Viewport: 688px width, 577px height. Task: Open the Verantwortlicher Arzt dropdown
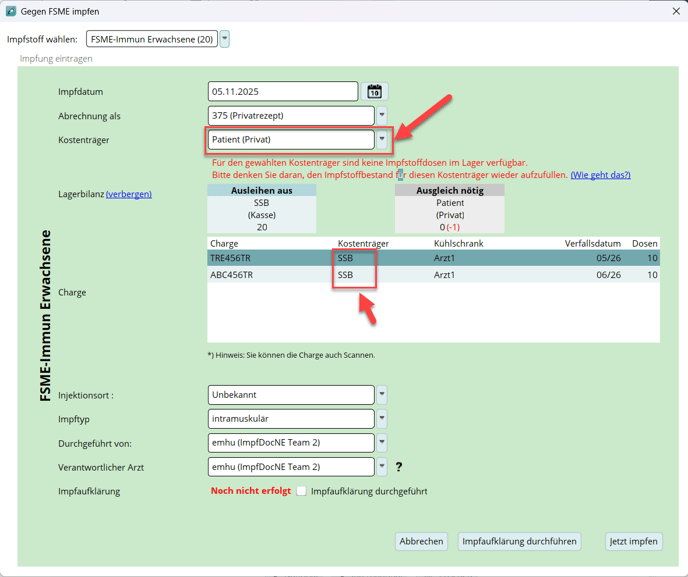[x=381, y=467]
